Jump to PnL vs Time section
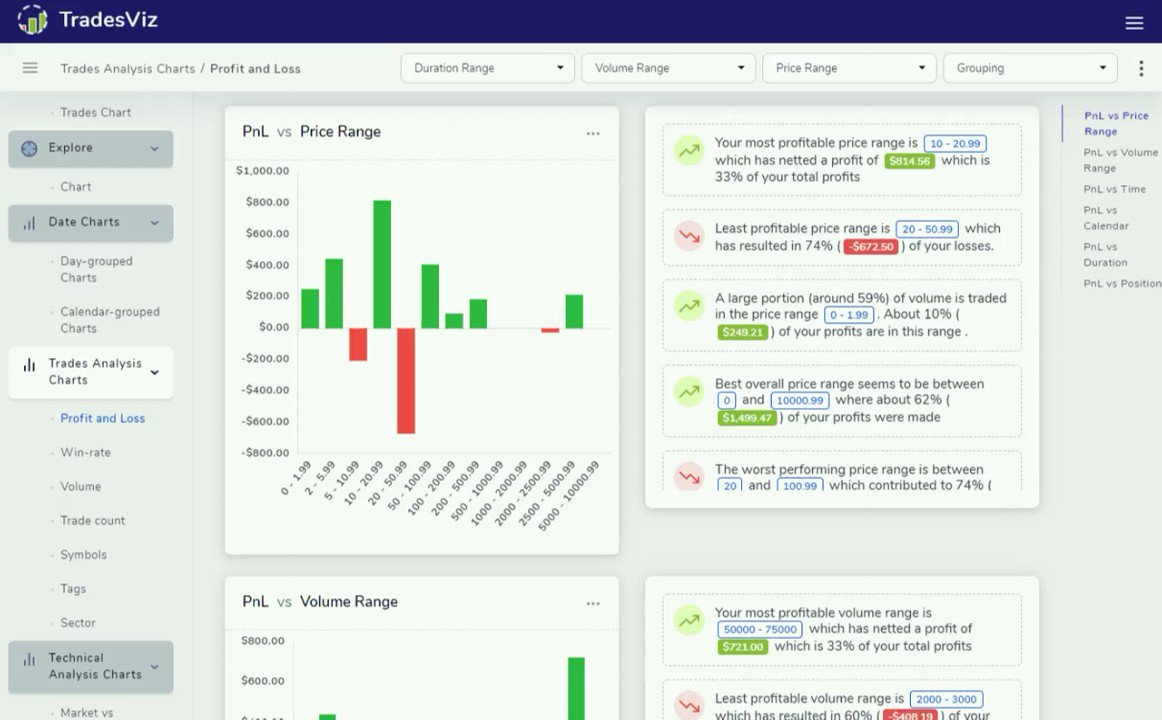The height and width of the screenshot is (720, 1162). tap(1114, 189)
